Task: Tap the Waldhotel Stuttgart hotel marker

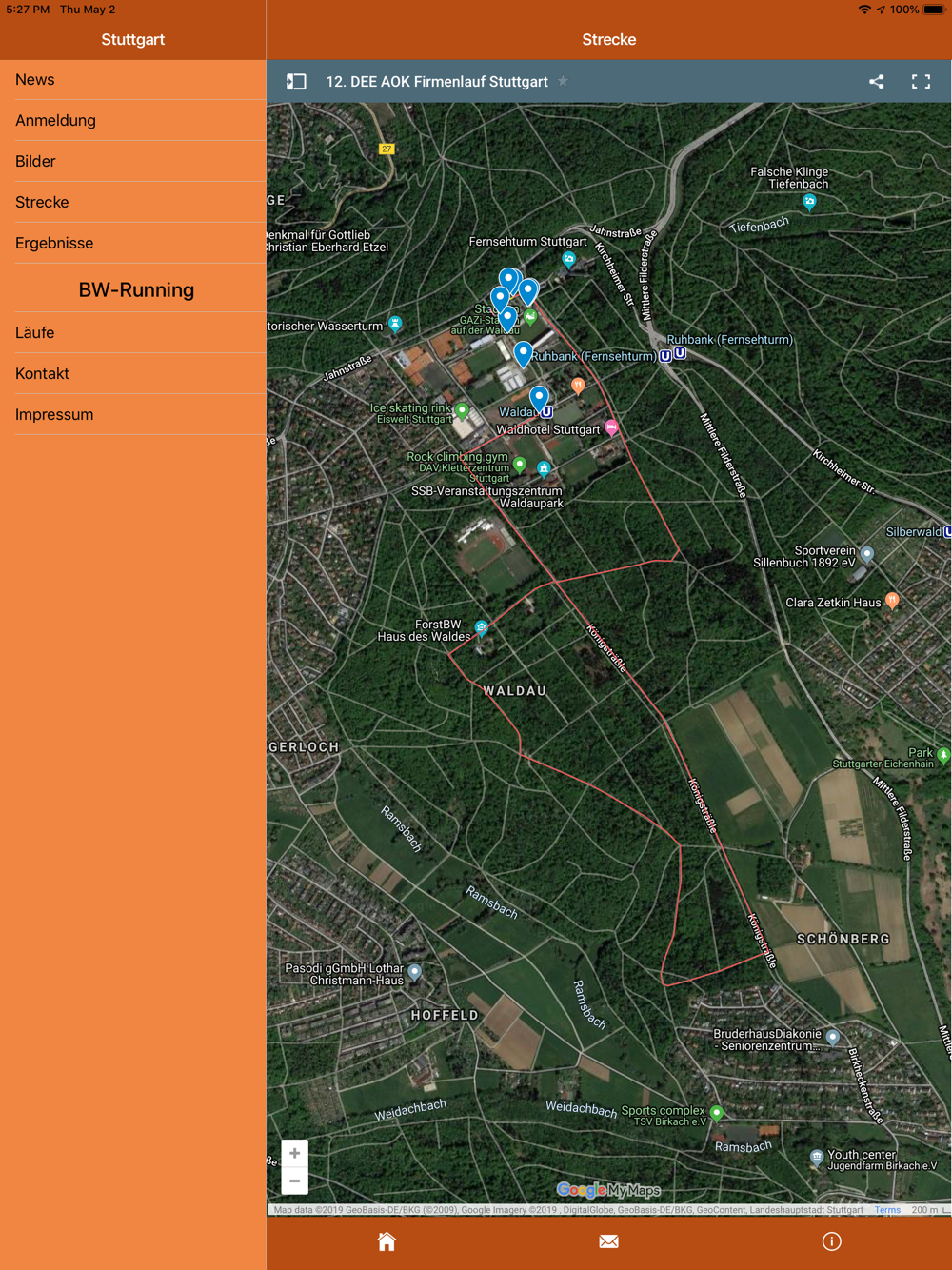Action: point(611,428)
